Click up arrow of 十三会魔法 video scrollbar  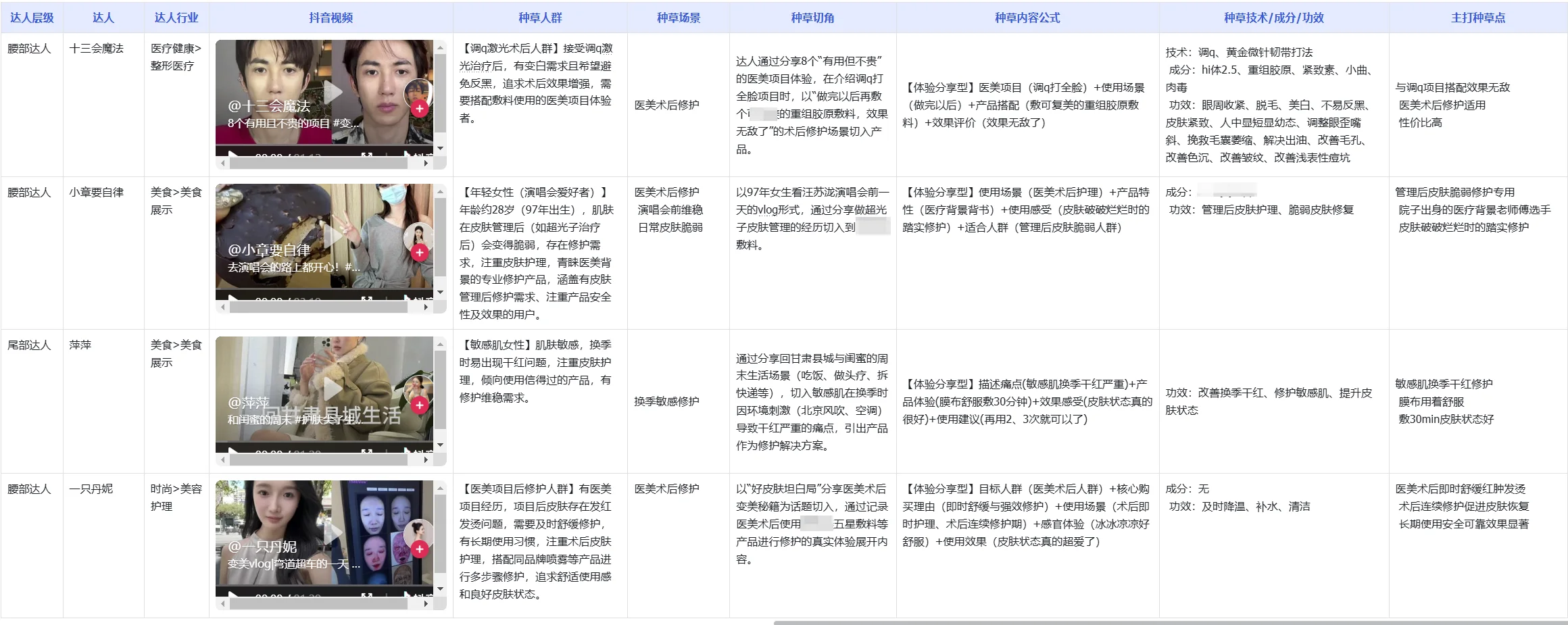point(441,47)
